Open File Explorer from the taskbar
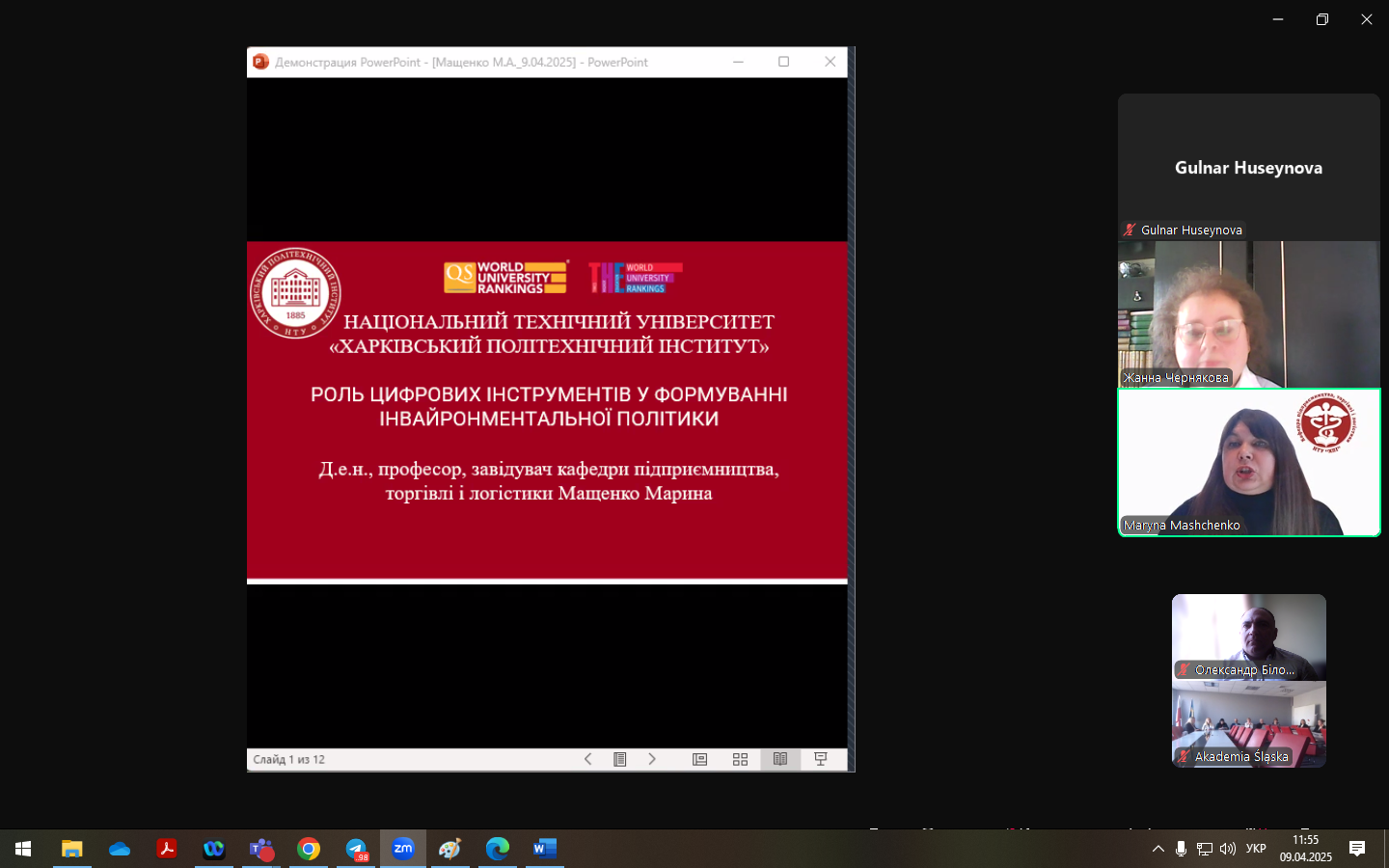The height and width of the screenshot is (868, 1389). click(72, 849)
